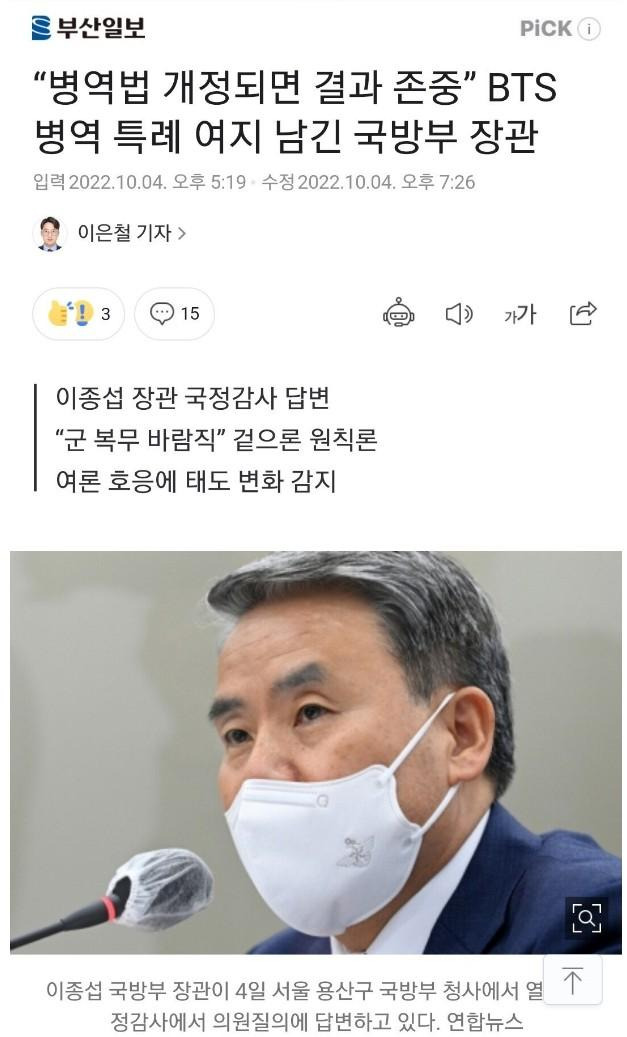
Task: Click the speech bubble comment icon
Action: (x=161, y=313)
